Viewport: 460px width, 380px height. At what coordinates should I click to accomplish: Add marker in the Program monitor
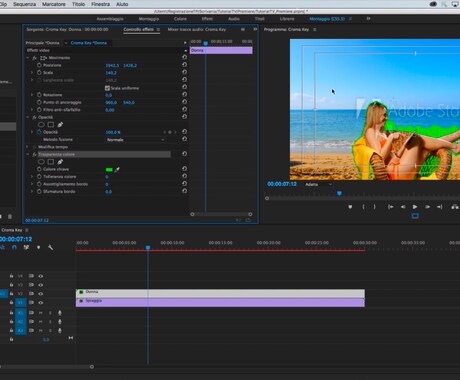(x=350, y=207)
